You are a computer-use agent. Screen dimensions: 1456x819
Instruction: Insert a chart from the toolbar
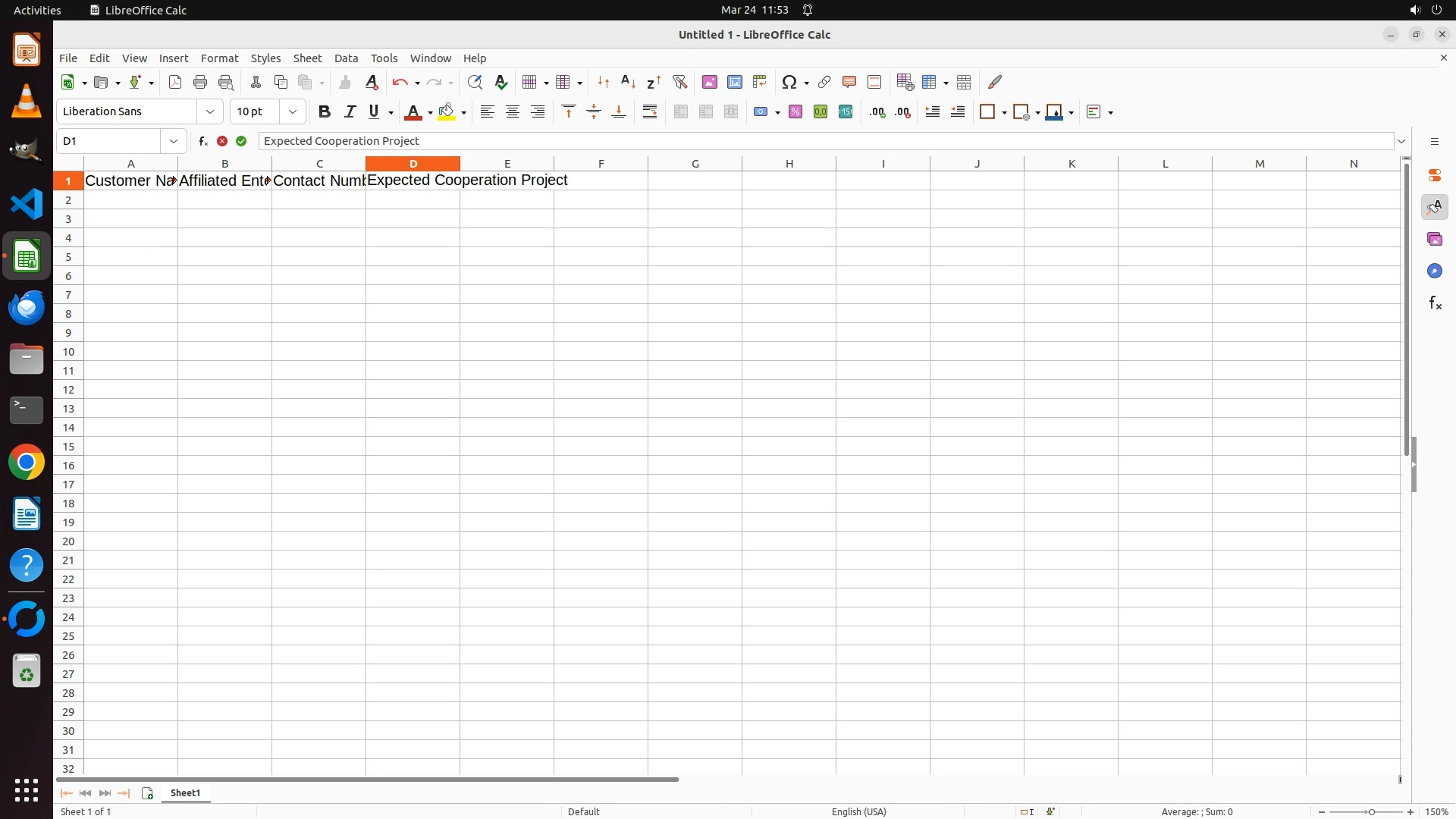click(x=734, y=82)
